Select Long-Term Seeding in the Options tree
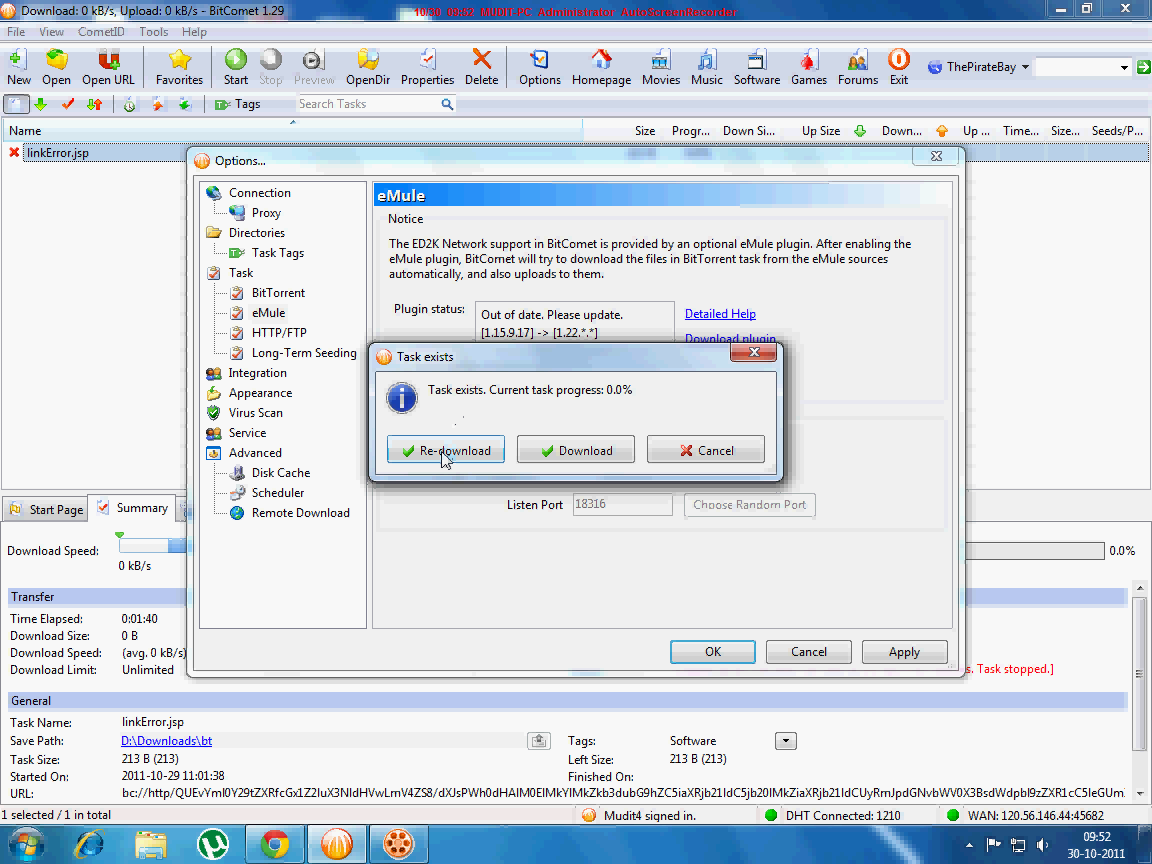 304,353
